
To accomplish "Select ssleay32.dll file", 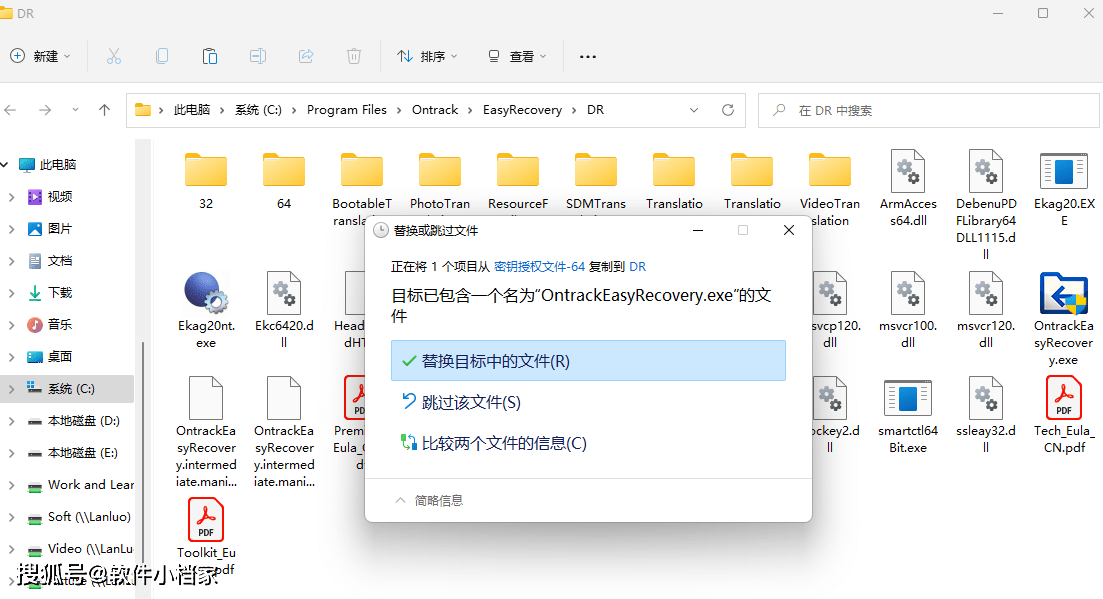I will 986,415.
